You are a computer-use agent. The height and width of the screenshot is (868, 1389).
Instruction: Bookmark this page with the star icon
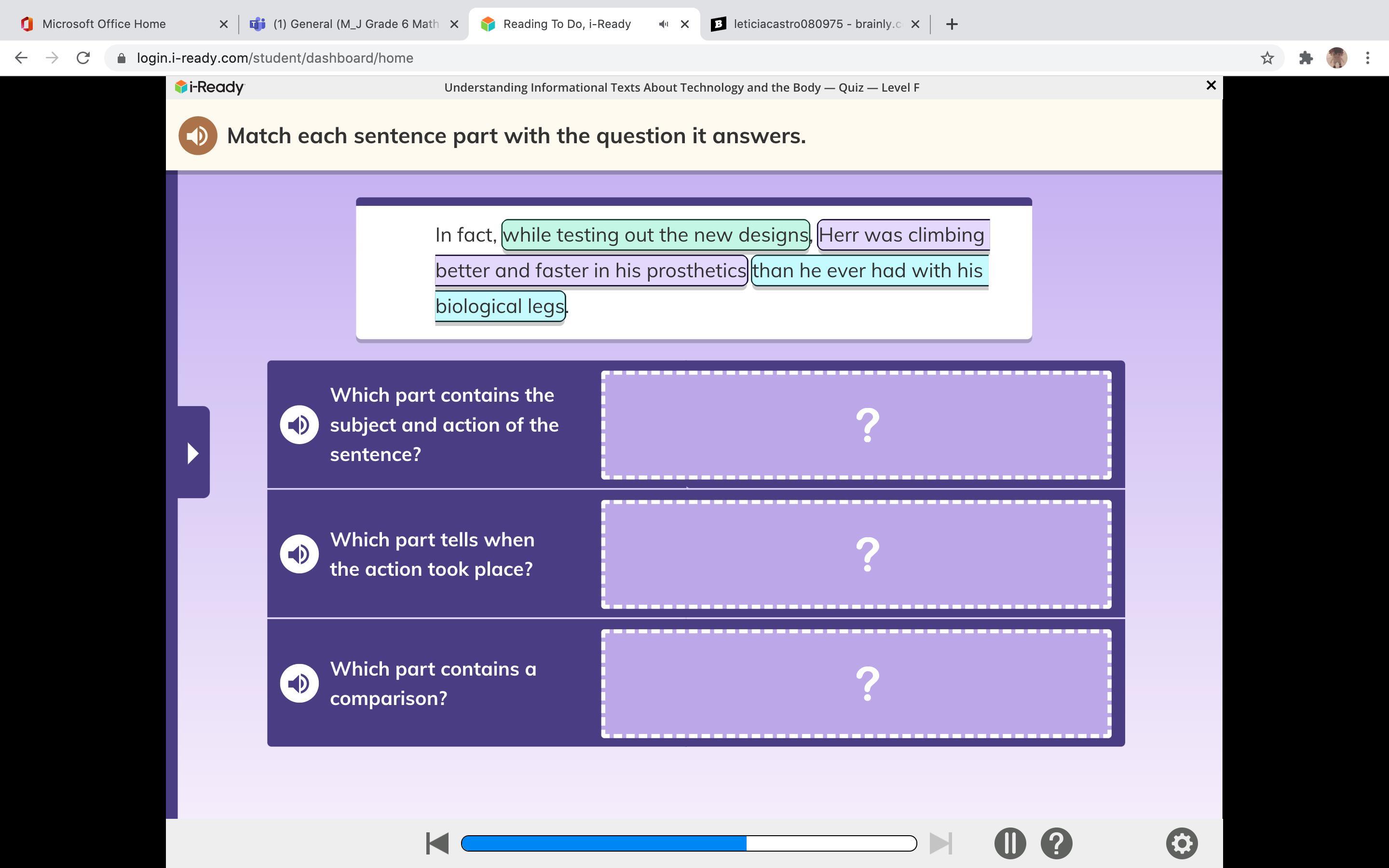[1267, 58]
